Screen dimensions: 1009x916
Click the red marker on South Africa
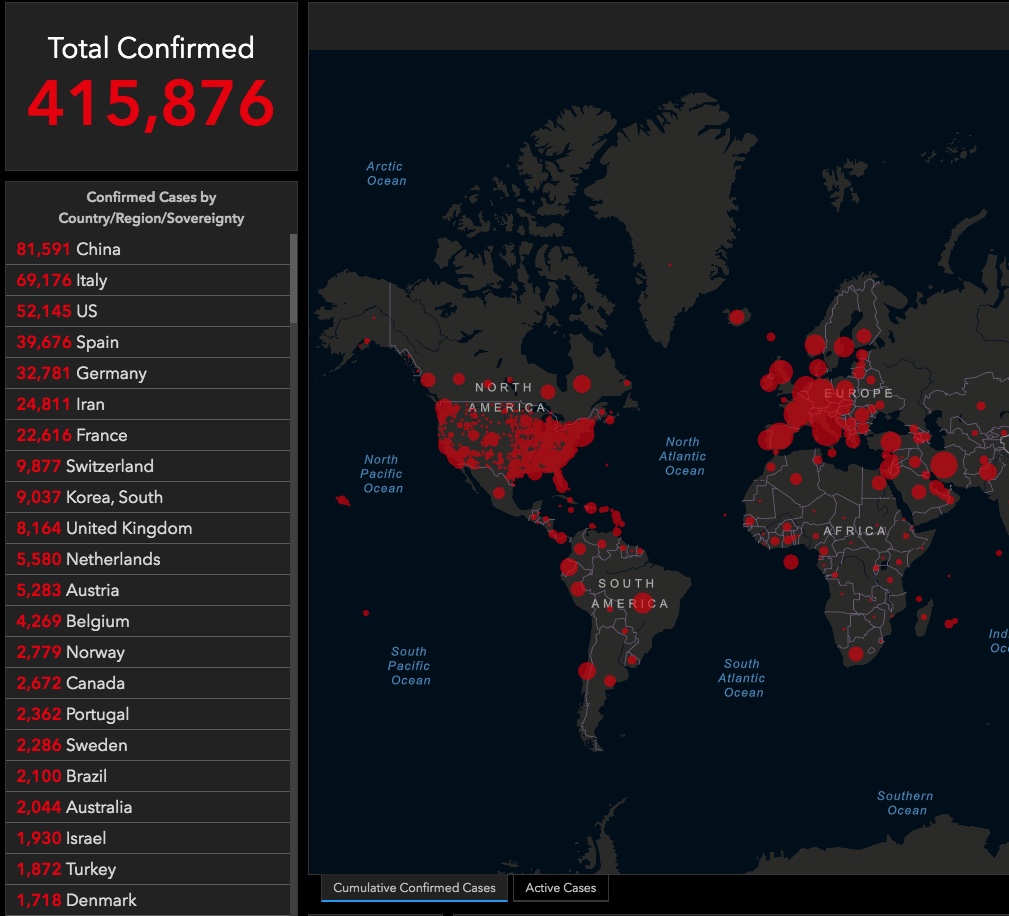[855, 654]
